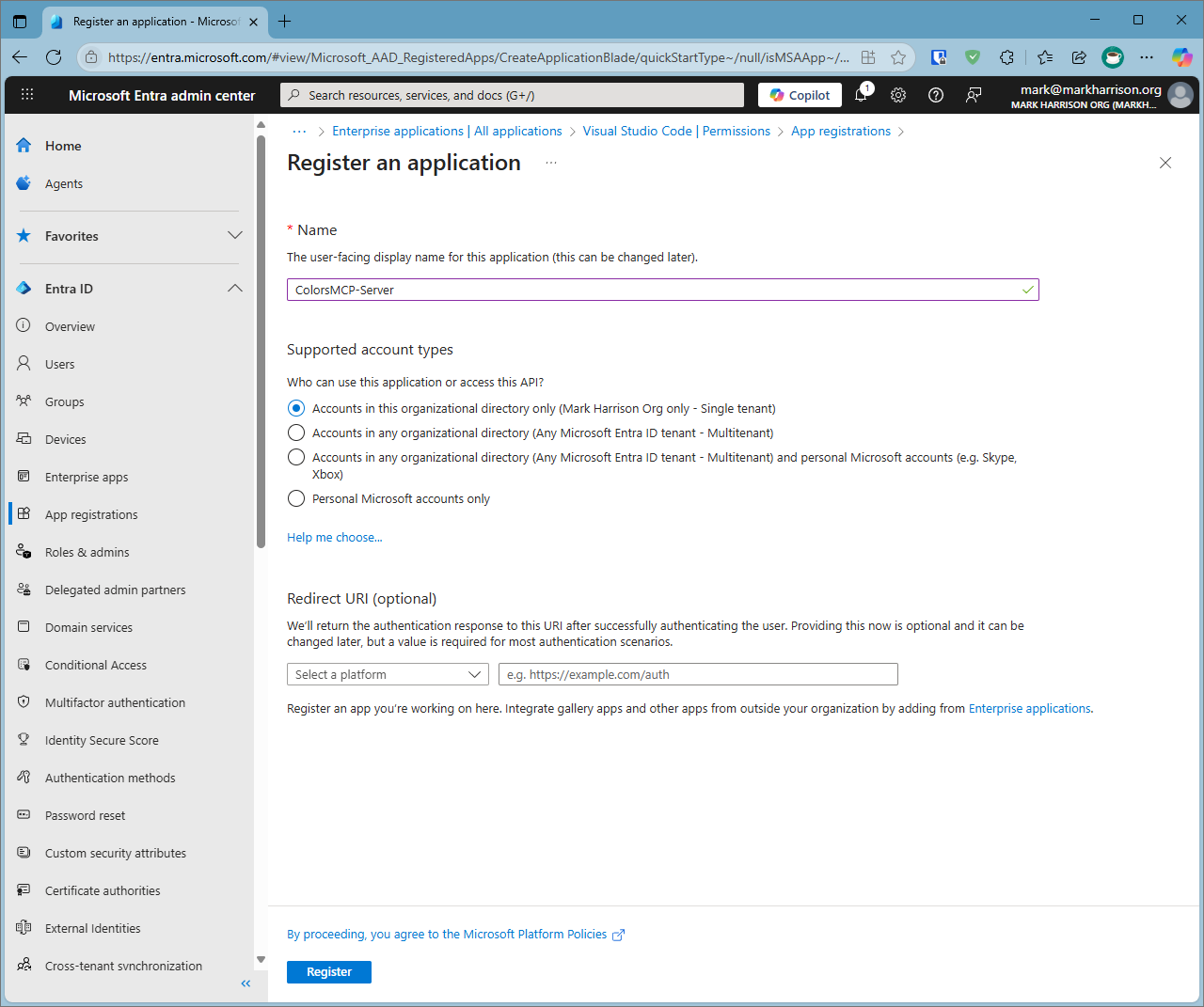Open the settings gear in the header
This screenshot has height=1007, width=1204.
(898, 95)
